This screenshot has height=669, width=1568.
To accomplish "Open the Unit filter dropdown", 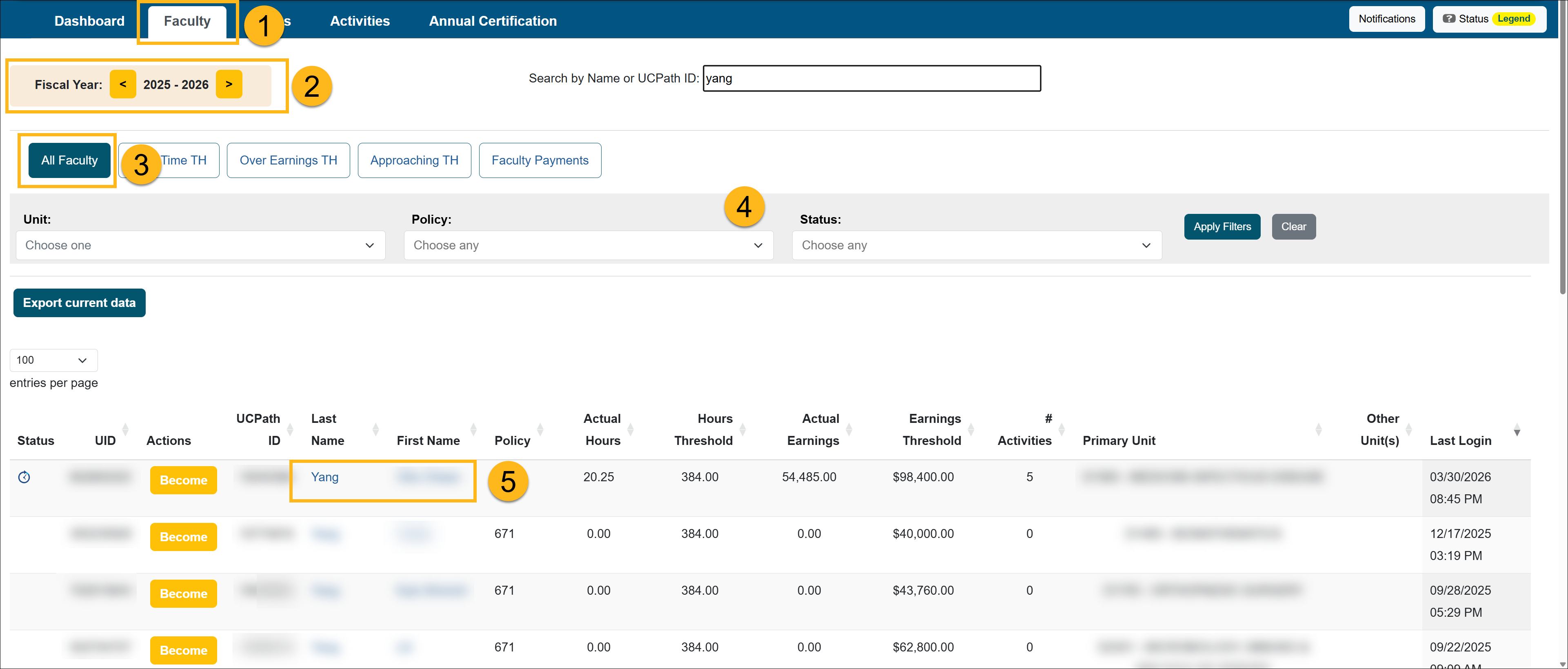I will [200, 245].
